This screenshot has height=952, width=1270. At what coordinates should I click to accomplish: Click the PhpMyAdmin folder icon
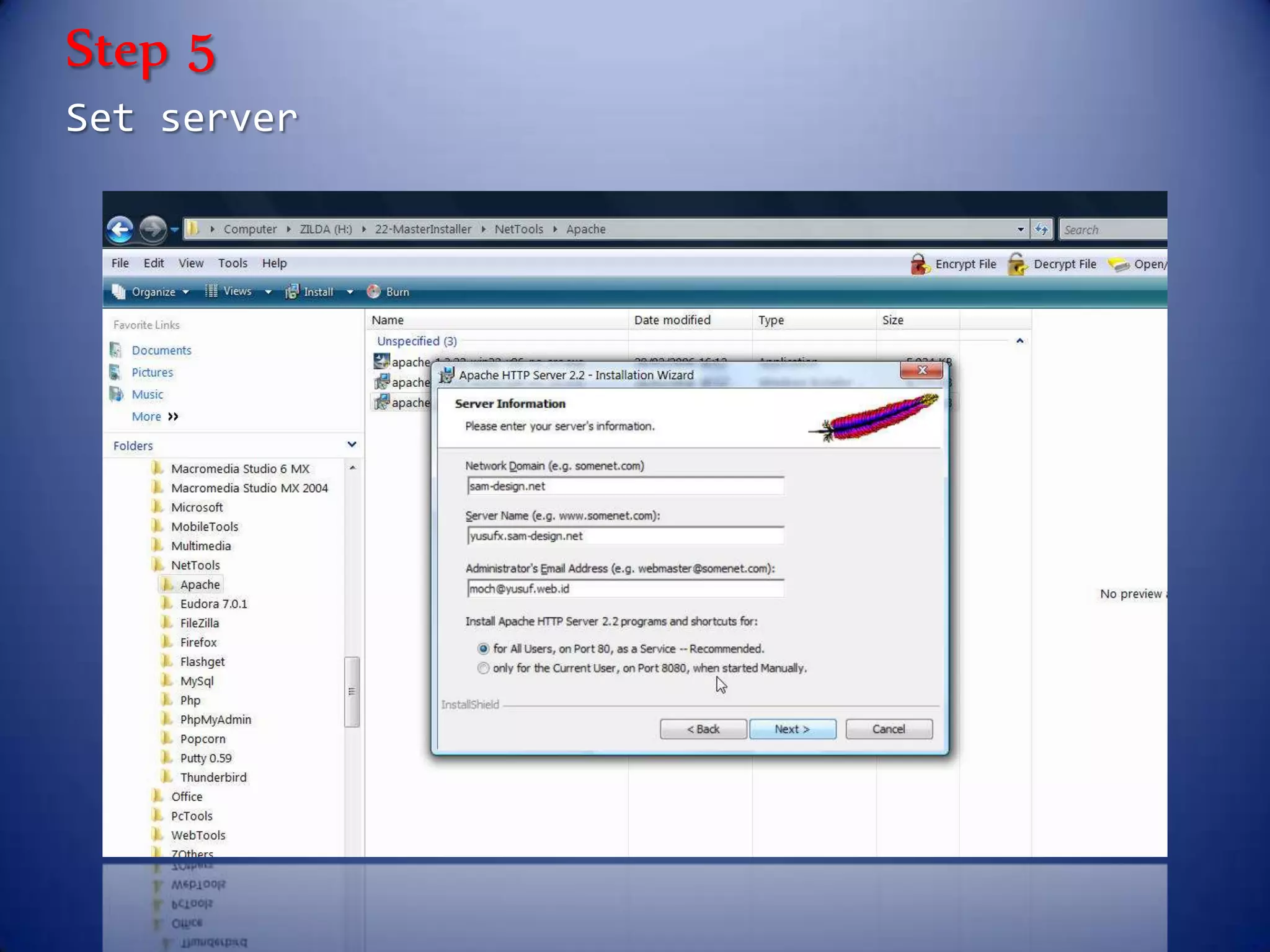tap(167, 719)
